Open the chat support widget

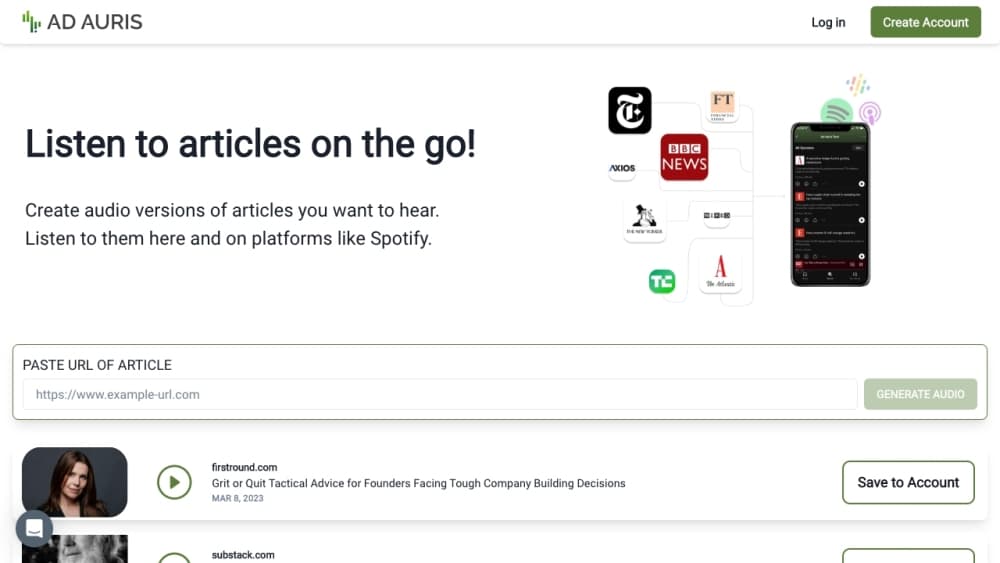click(x=34, y=529)
